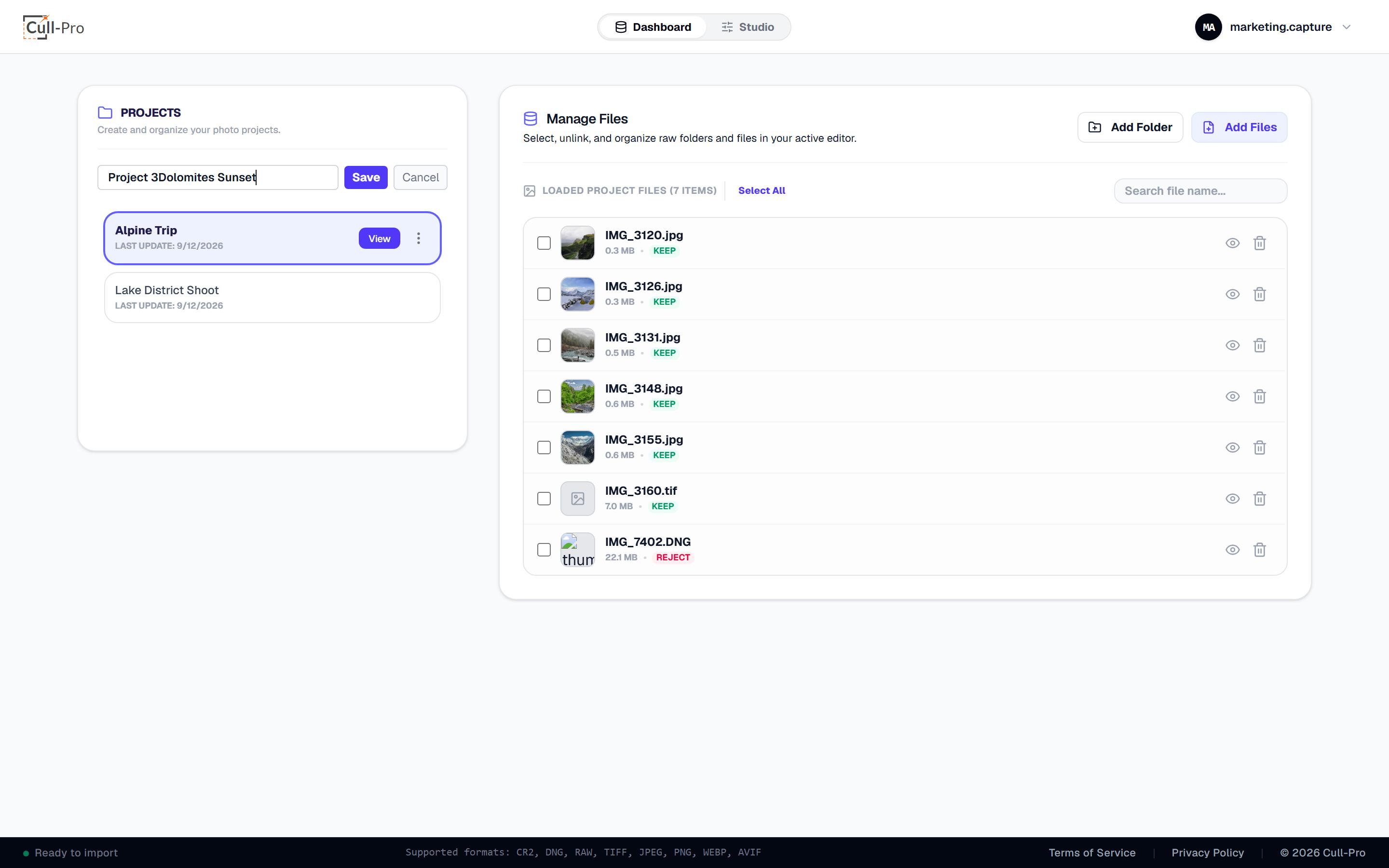
Task: Click the IMG_3155.jpg mountain thumbnail
Action: point(577,447)
